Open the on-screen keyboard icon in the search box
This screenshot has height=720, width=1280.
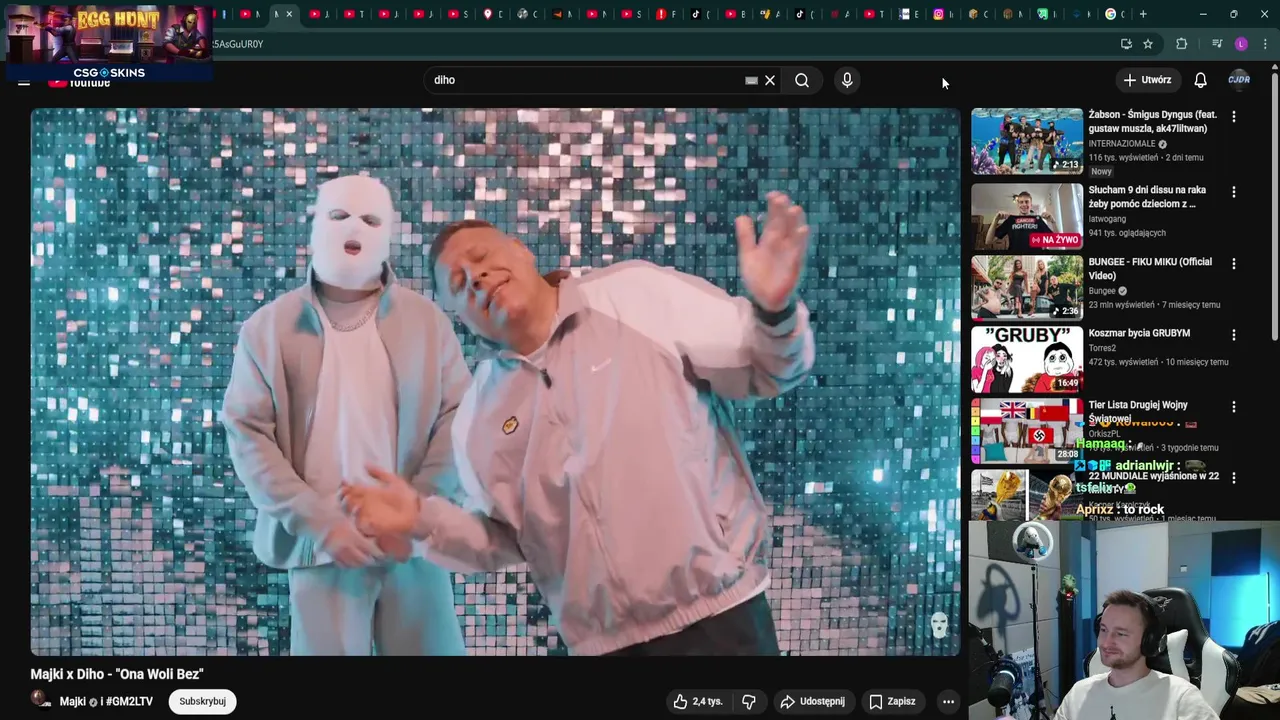751,80
